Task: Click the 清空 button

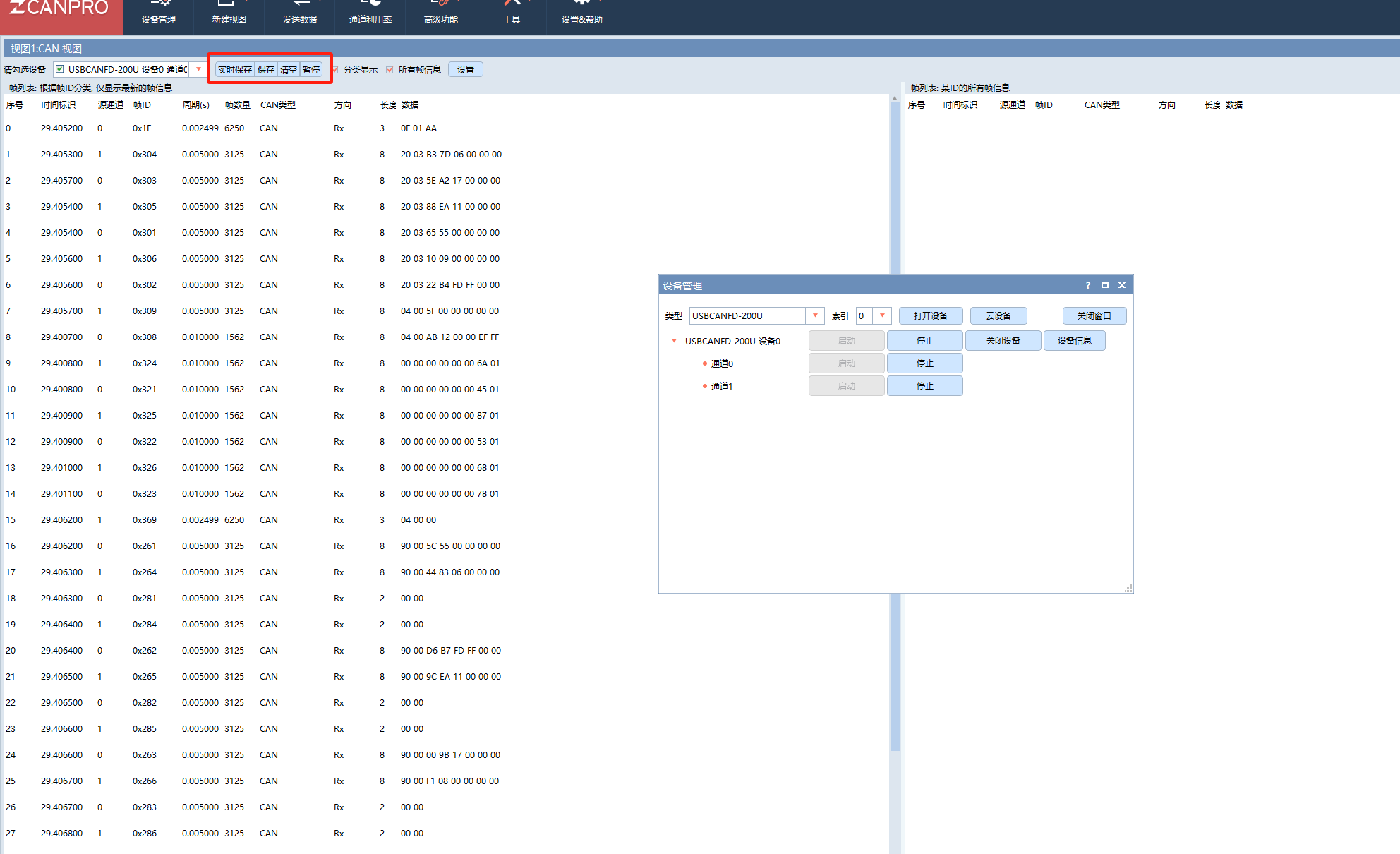Action: click(289, 69)
